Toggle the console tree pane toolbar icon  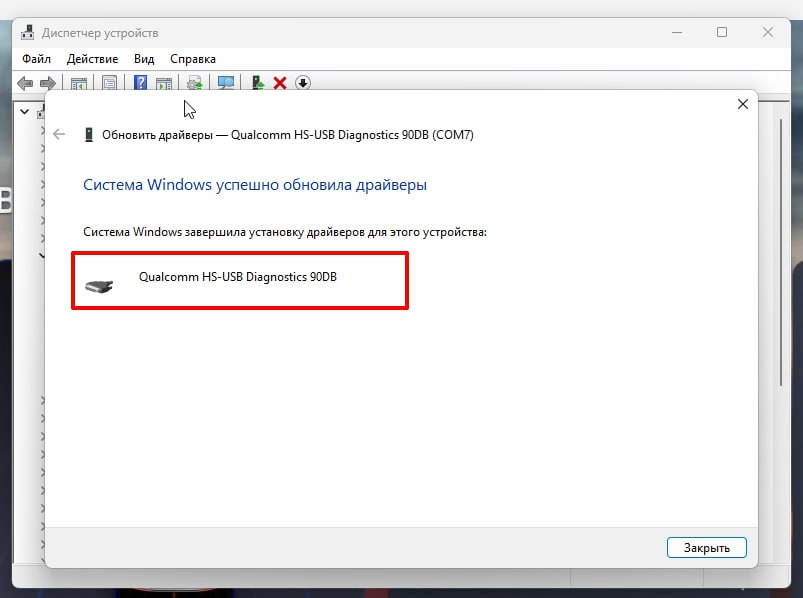pyautogui.click(x=79, y=83)
